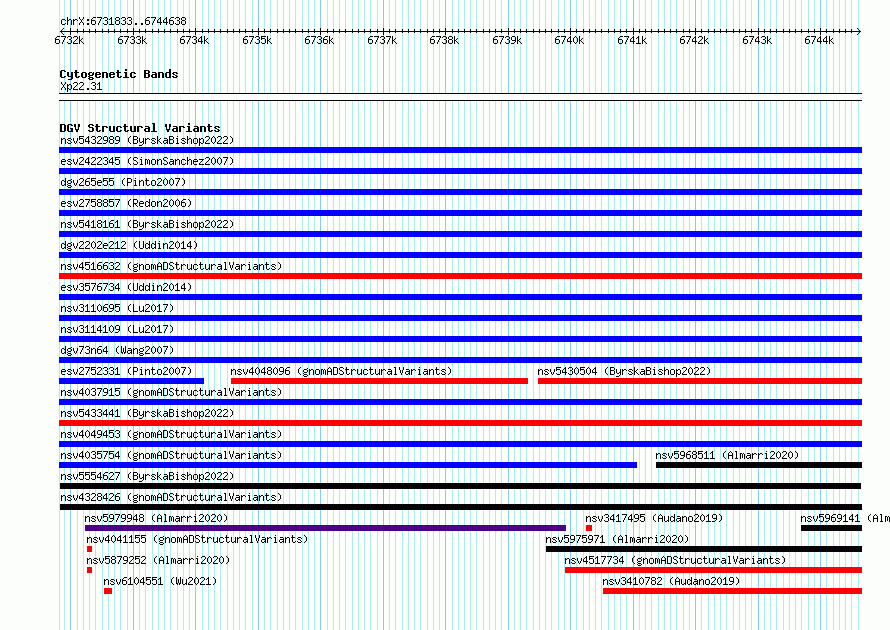Click the red bar under nsv3410782
The height and width of the screenshot is (630, 890).
click(732, 591)
